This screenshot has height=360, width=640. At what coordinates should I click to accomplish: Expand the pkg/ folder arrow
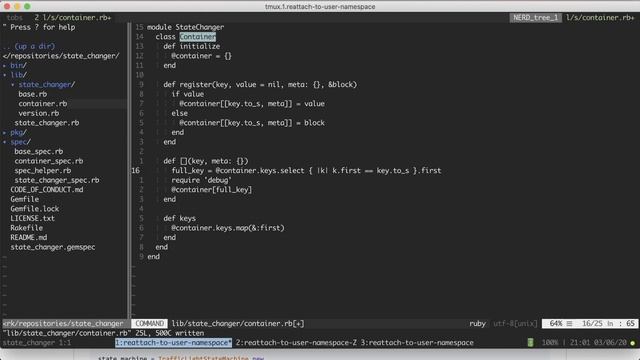tap(4, 133)
